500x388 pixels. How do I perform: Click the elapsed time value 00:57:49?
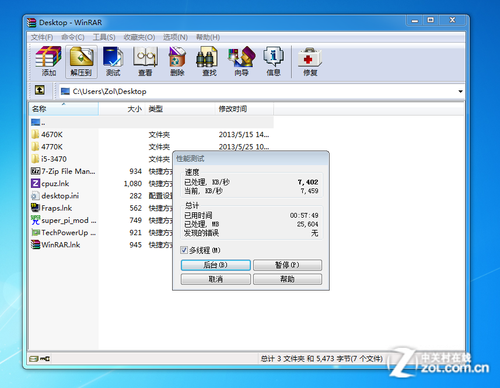[x=304, y=215]
